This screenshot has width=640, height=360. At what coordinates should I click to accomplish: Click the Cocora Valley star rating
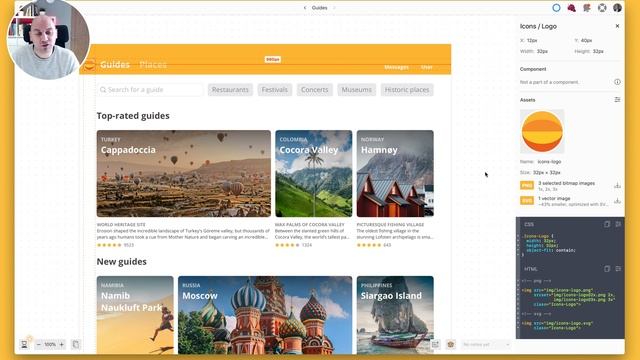(287, 245)
